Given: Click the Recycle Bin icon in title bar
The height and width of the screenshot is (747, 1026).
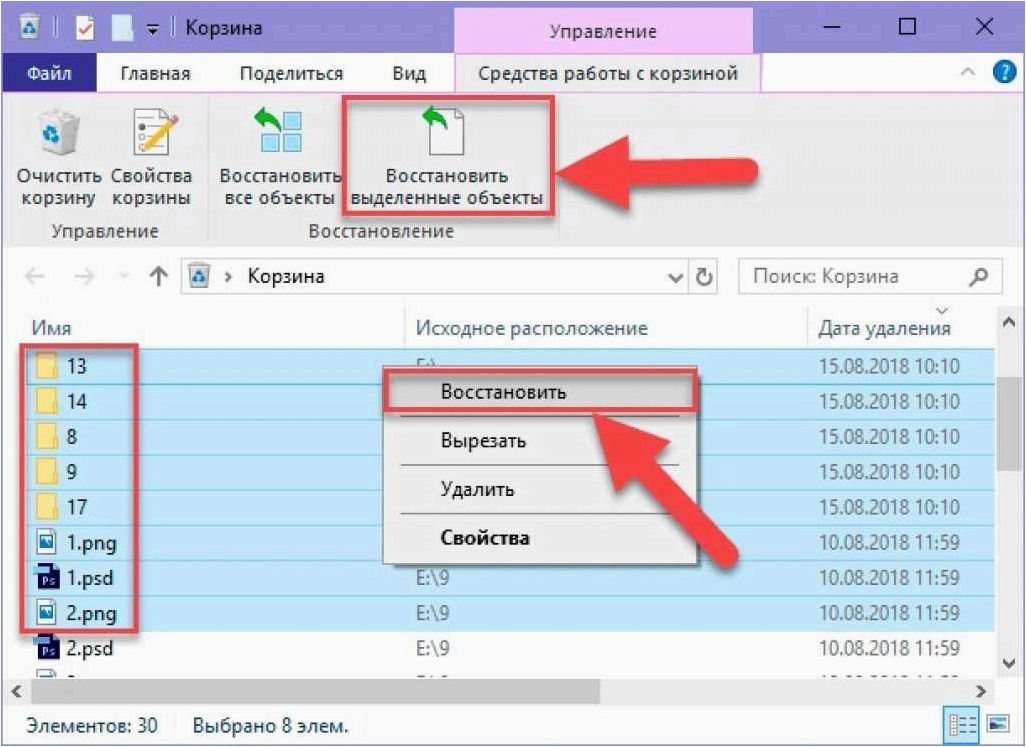Looking at the screenshot, I should point(29,27).
